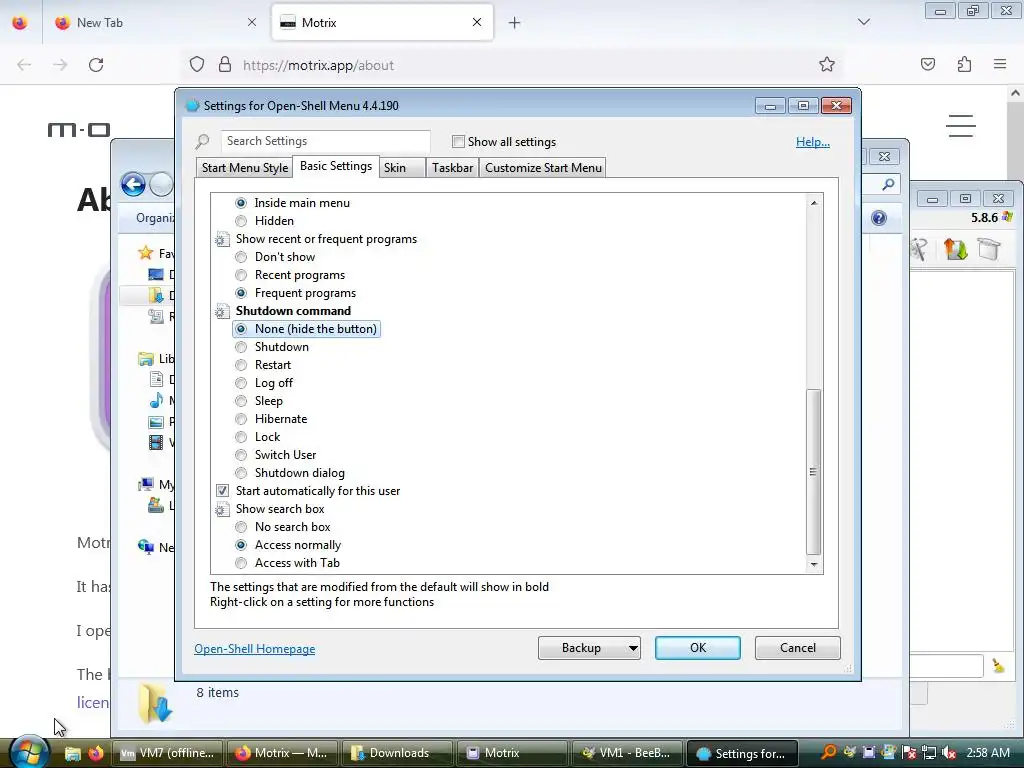Switch to VM1 - BeeB taskbar button
1024x768 pixels.
626,753
